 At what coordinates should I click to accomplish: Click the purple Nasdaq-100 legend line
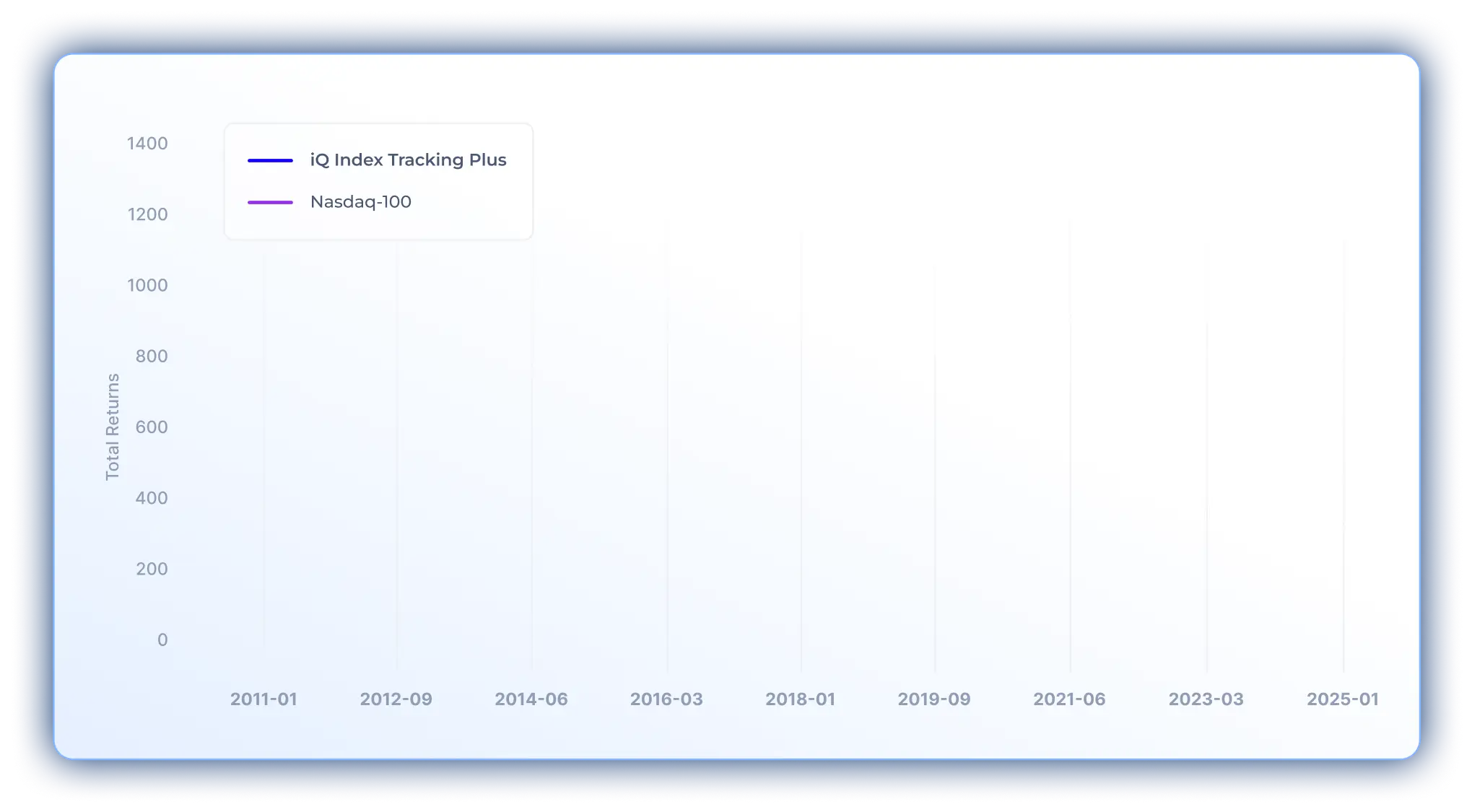pos(270,202)
